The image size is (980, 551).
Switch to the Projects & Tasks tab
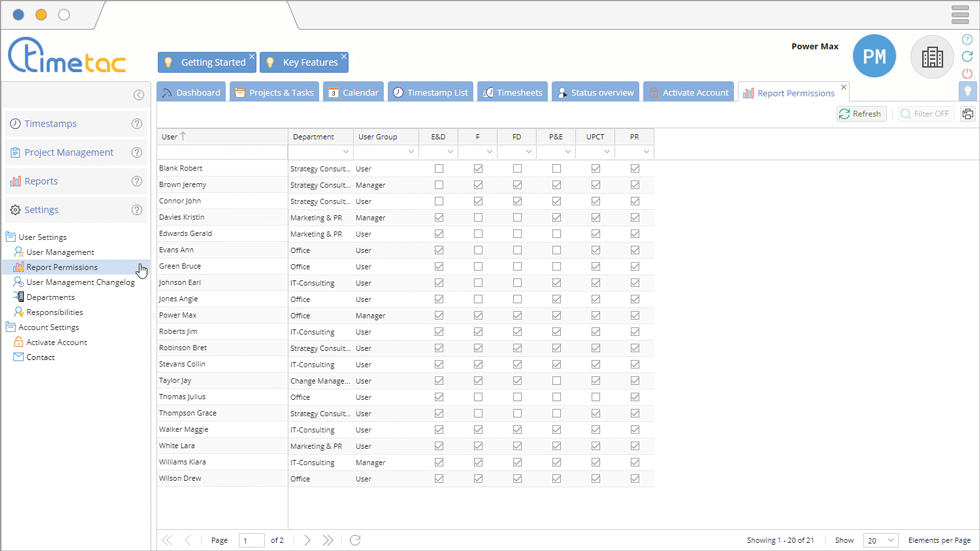click(x=274, y=92)
